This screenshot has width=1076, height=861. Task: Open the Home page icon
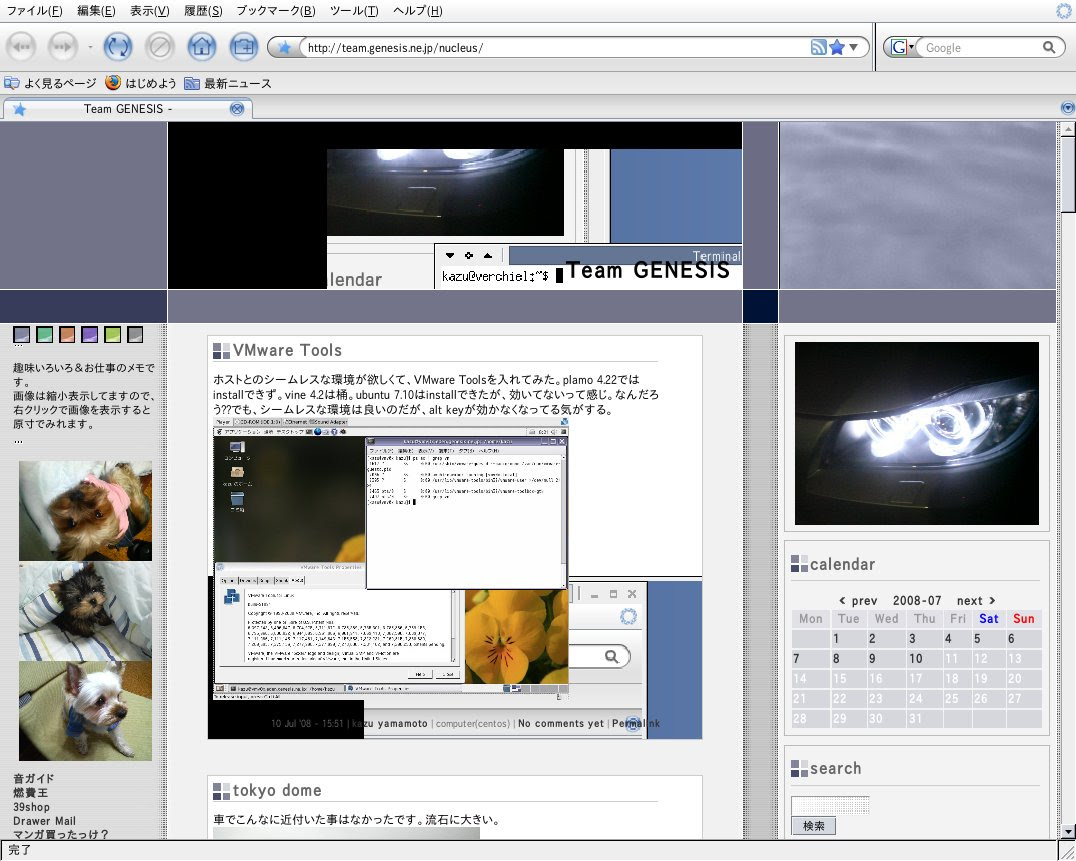tap(202, 47)
